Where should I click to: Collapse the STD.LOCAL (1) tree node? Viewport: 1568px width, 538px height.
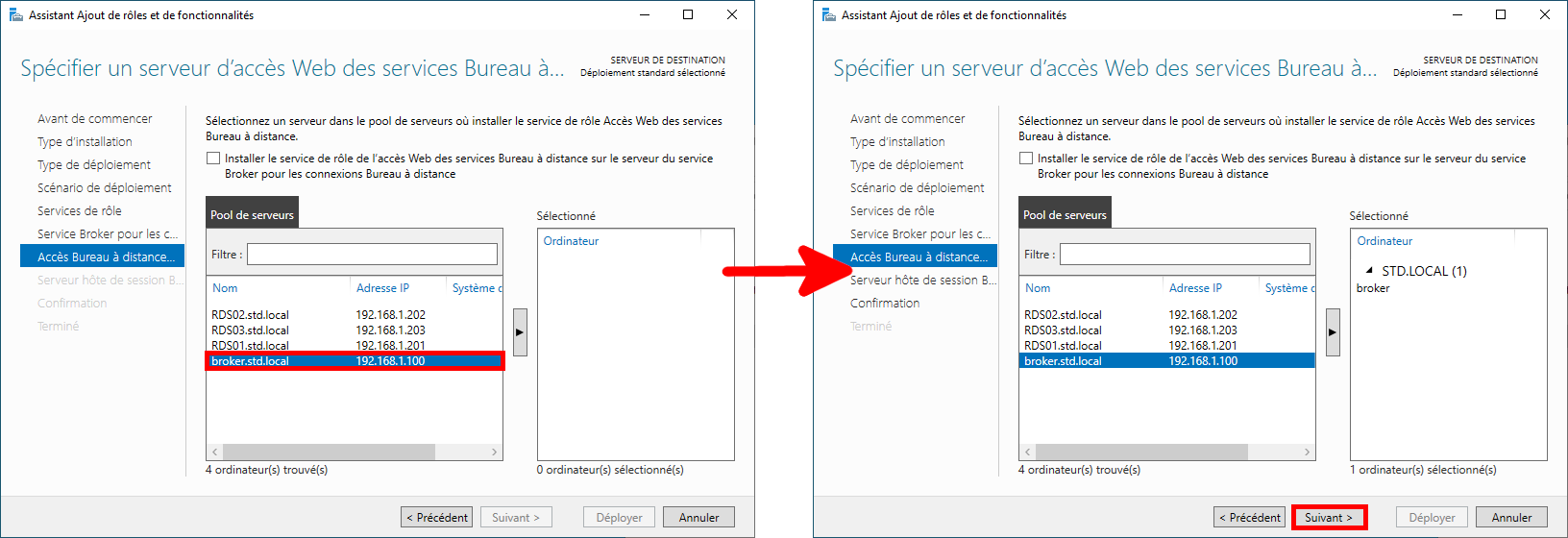click(x=1369, y=271)
